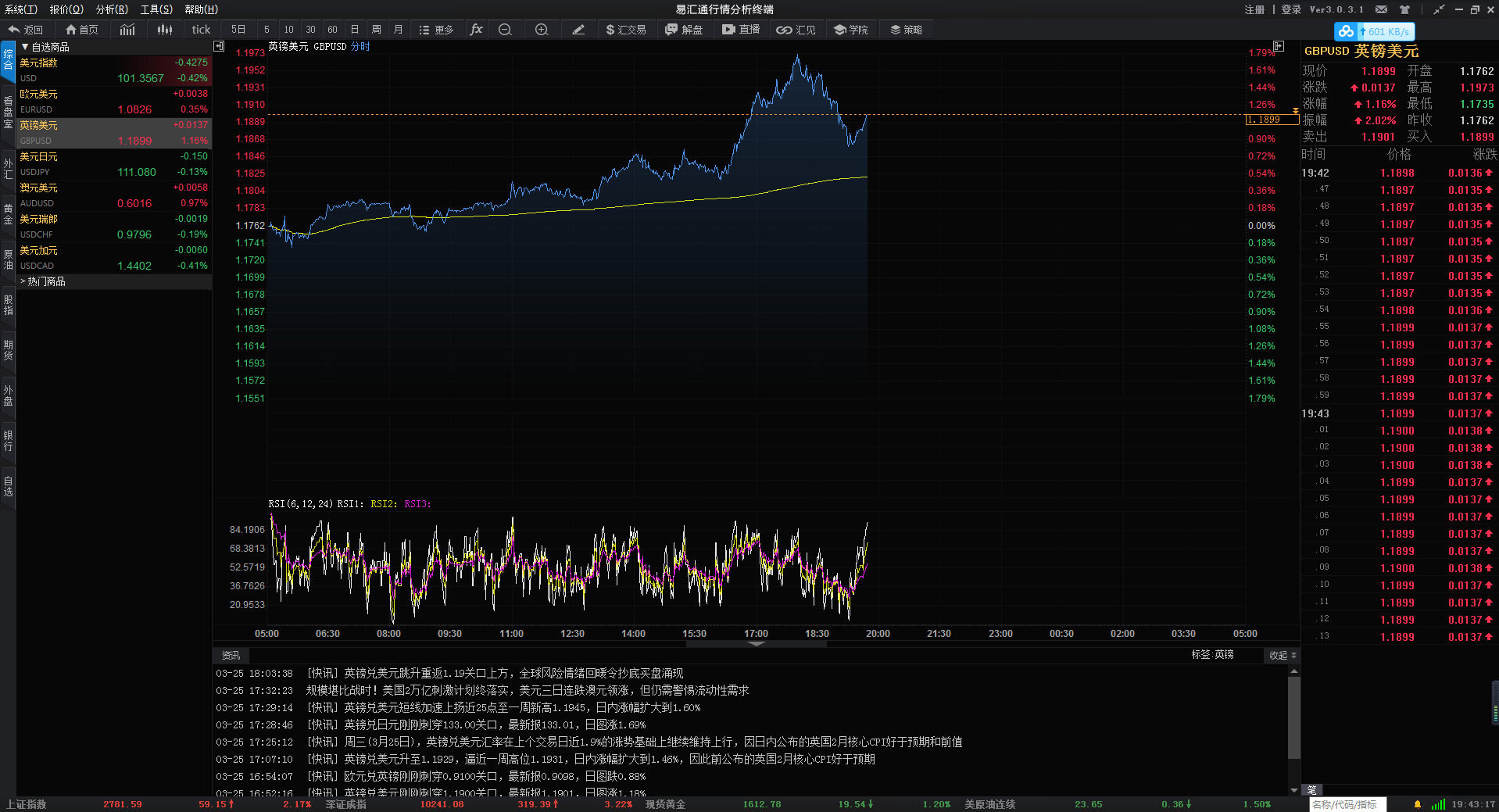This screenshot has height=812, width=1499.
Task: Expand the 热门商品 group
Action: point(23,281)
